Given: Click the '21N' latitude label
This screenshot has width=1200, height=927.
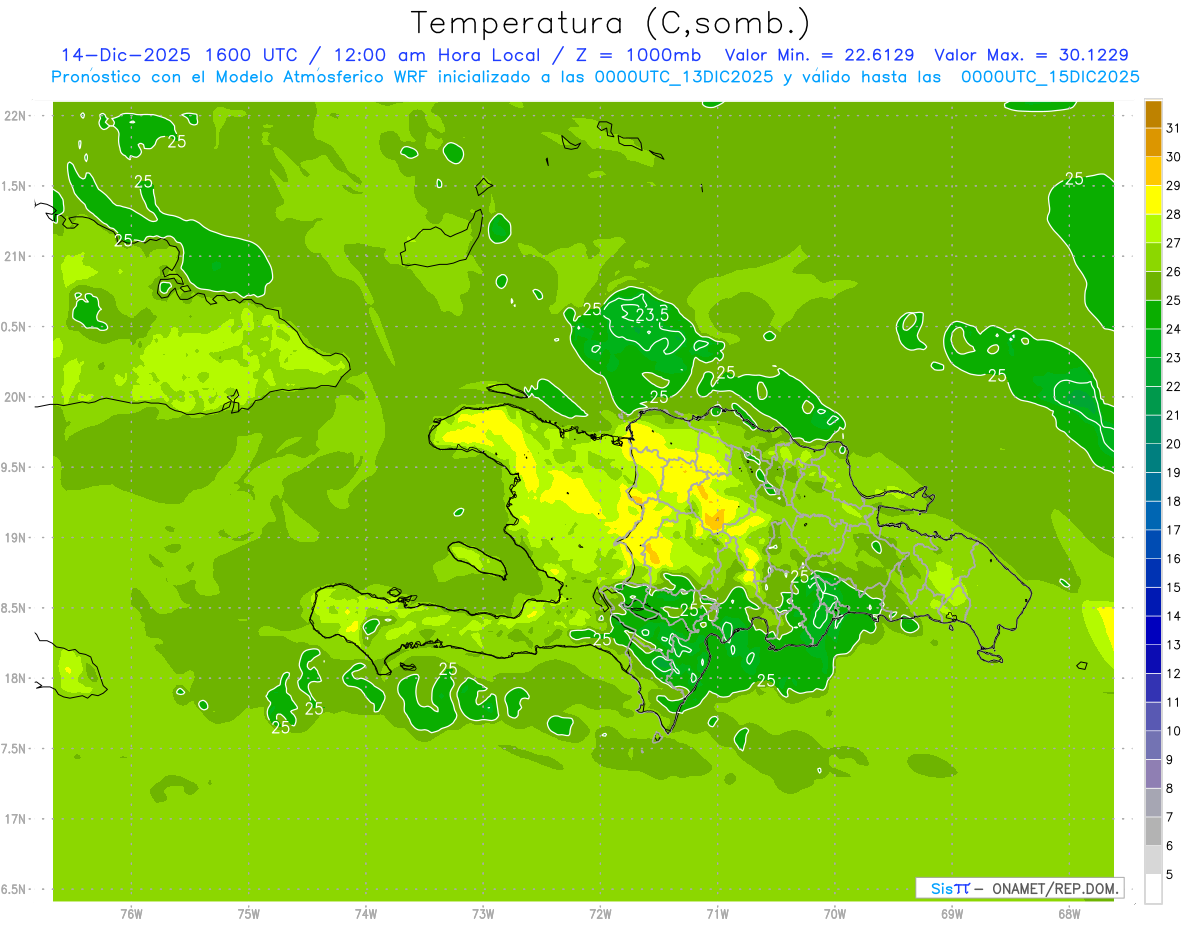Looking at the screenshot, I should point(15,256).
